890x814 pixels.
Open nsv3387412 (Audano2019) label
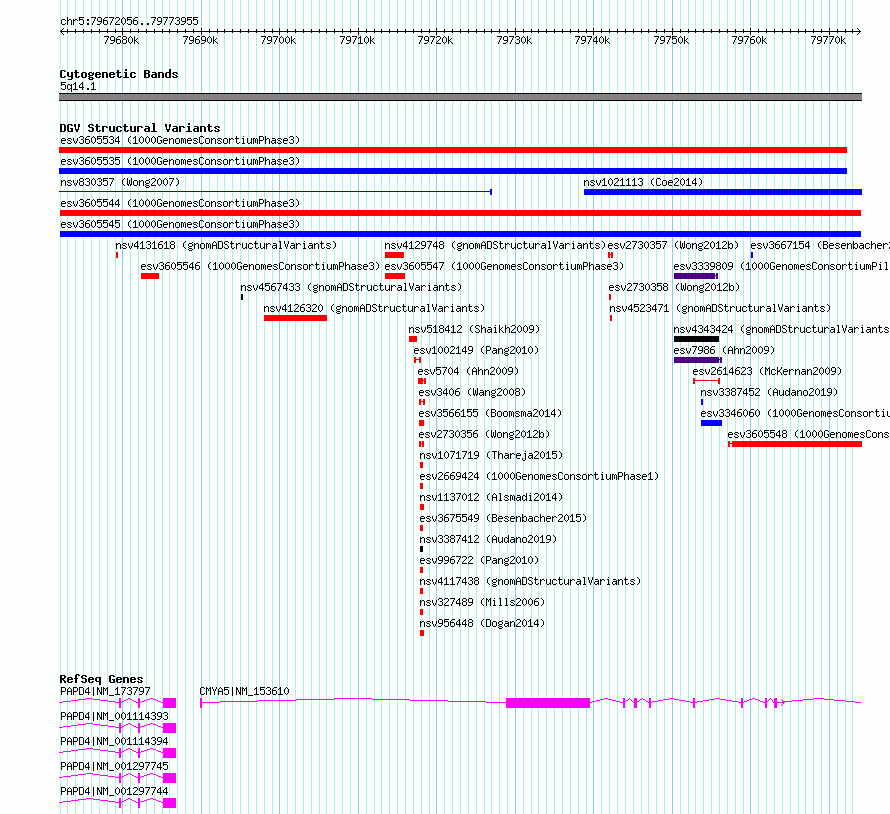coord(488,539)
